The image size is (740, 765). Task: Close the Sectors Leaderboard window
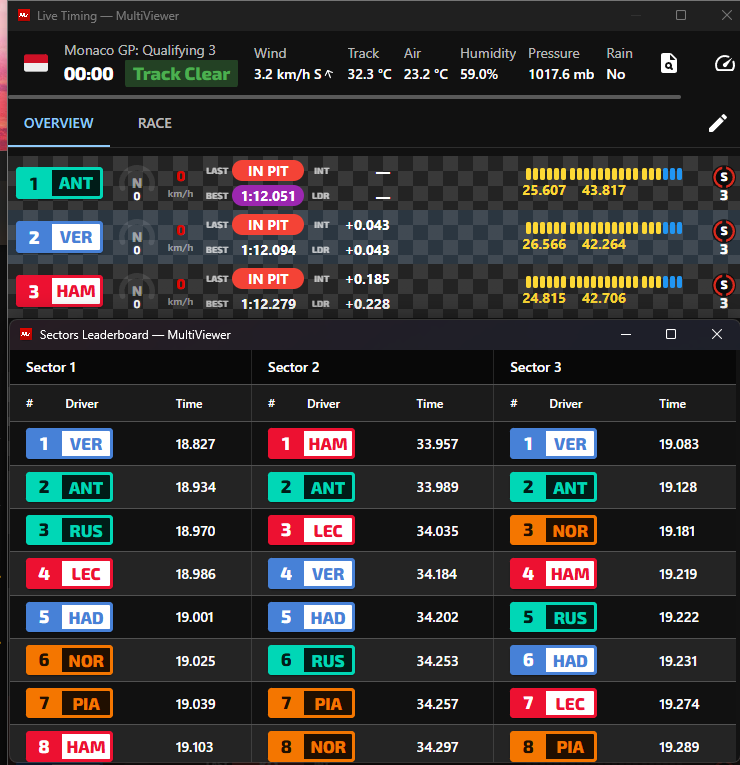pyautogui.click(x=717, y=334)
